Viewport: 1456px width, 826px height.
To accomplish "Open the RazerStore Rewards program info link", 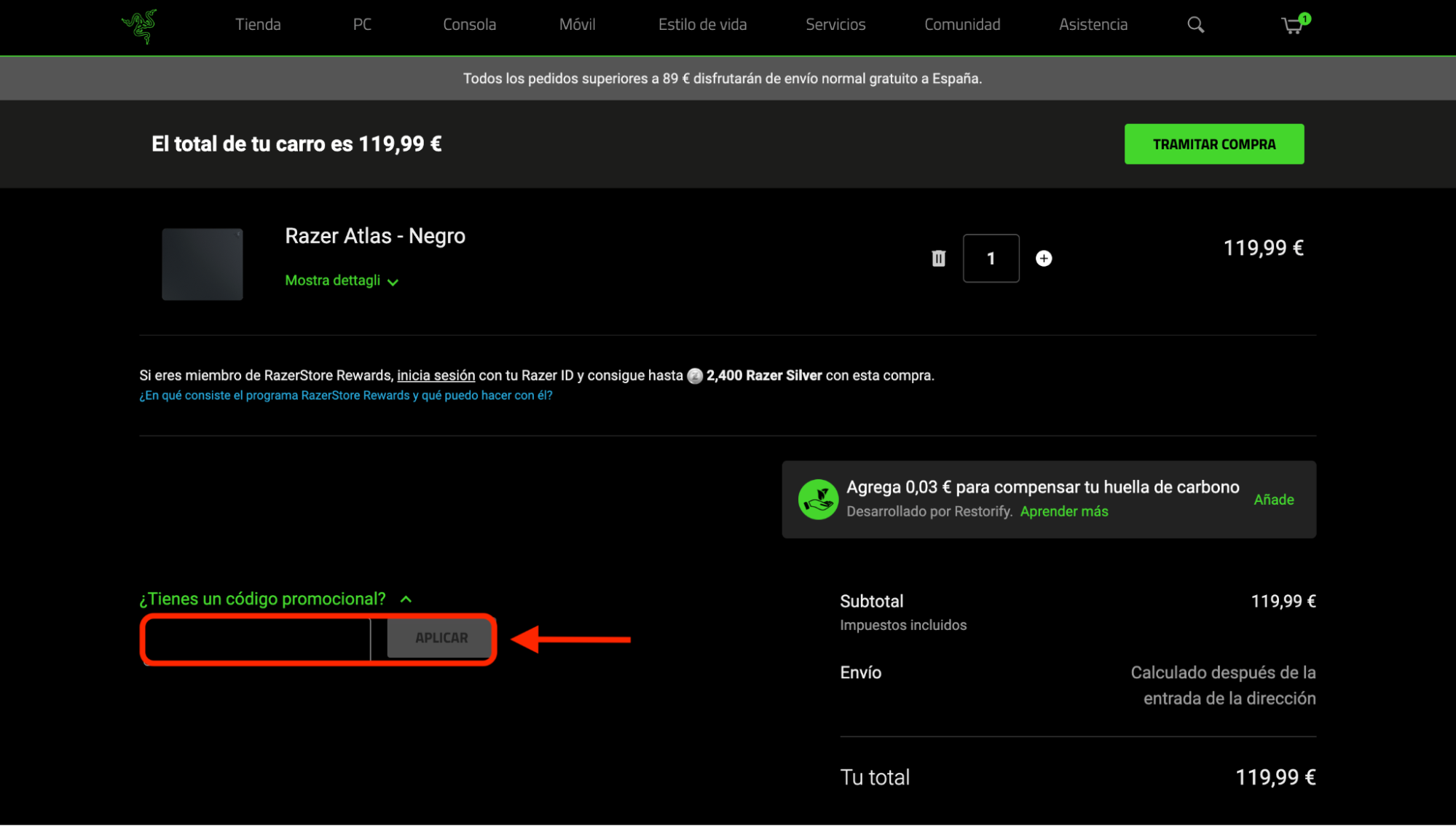I will pos(346,396).
